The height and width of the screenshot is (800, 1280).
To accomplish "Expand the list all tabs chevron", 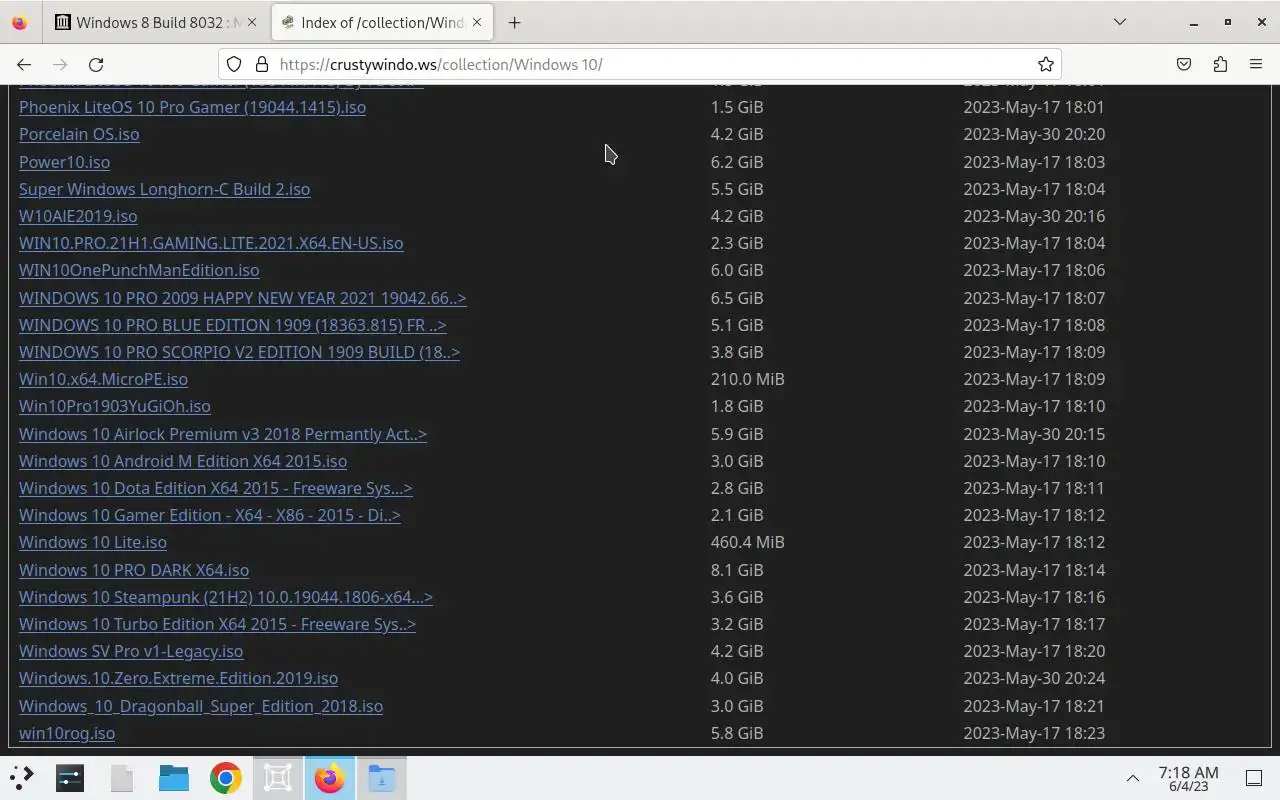I will pyautogui.click(x=1120, y=22).
